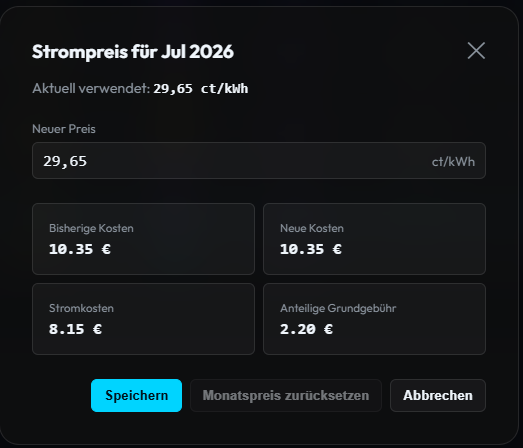Screen dimensions: 523x448
Task: Select the Neue Kosten card
Action: click(x=374, y=239)
